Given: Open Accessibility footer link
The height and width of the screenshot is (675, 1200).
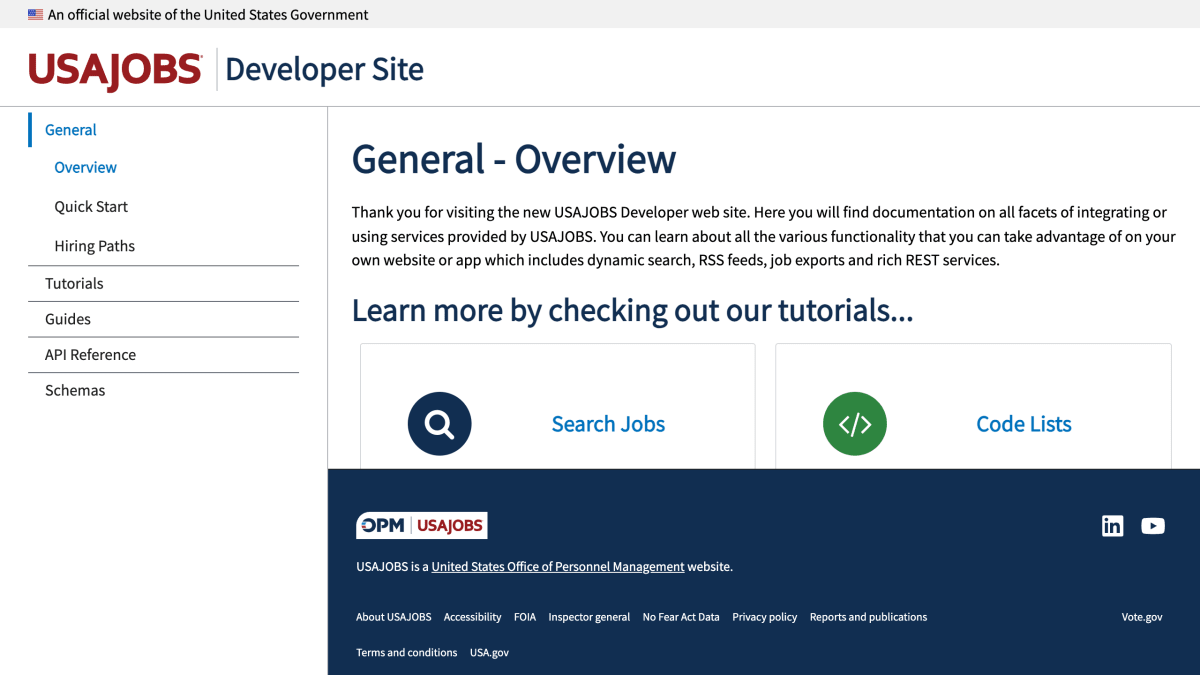Looking at the screenshot, I should tap(472, 617).
